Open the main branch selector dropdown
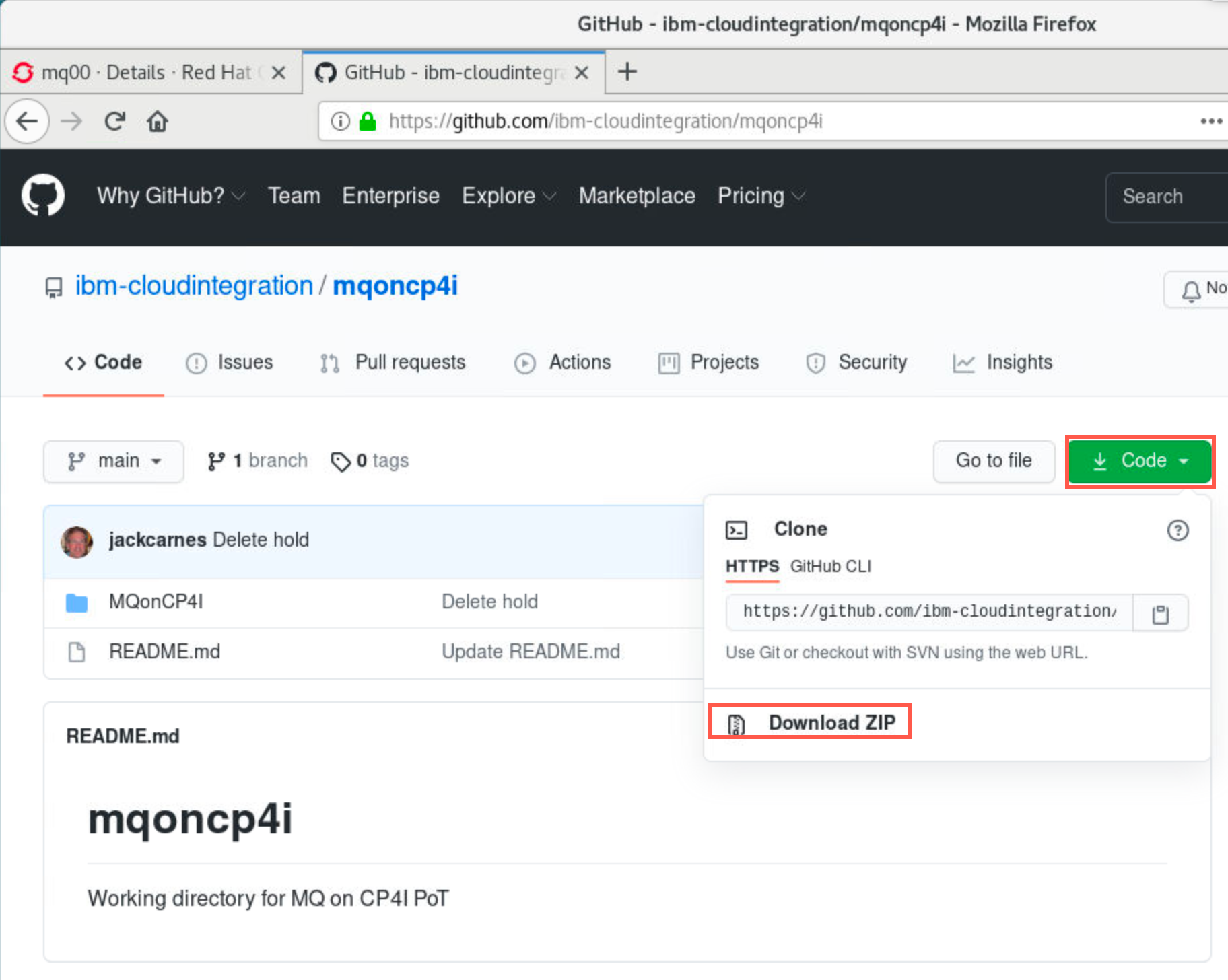 click(114, 462)
